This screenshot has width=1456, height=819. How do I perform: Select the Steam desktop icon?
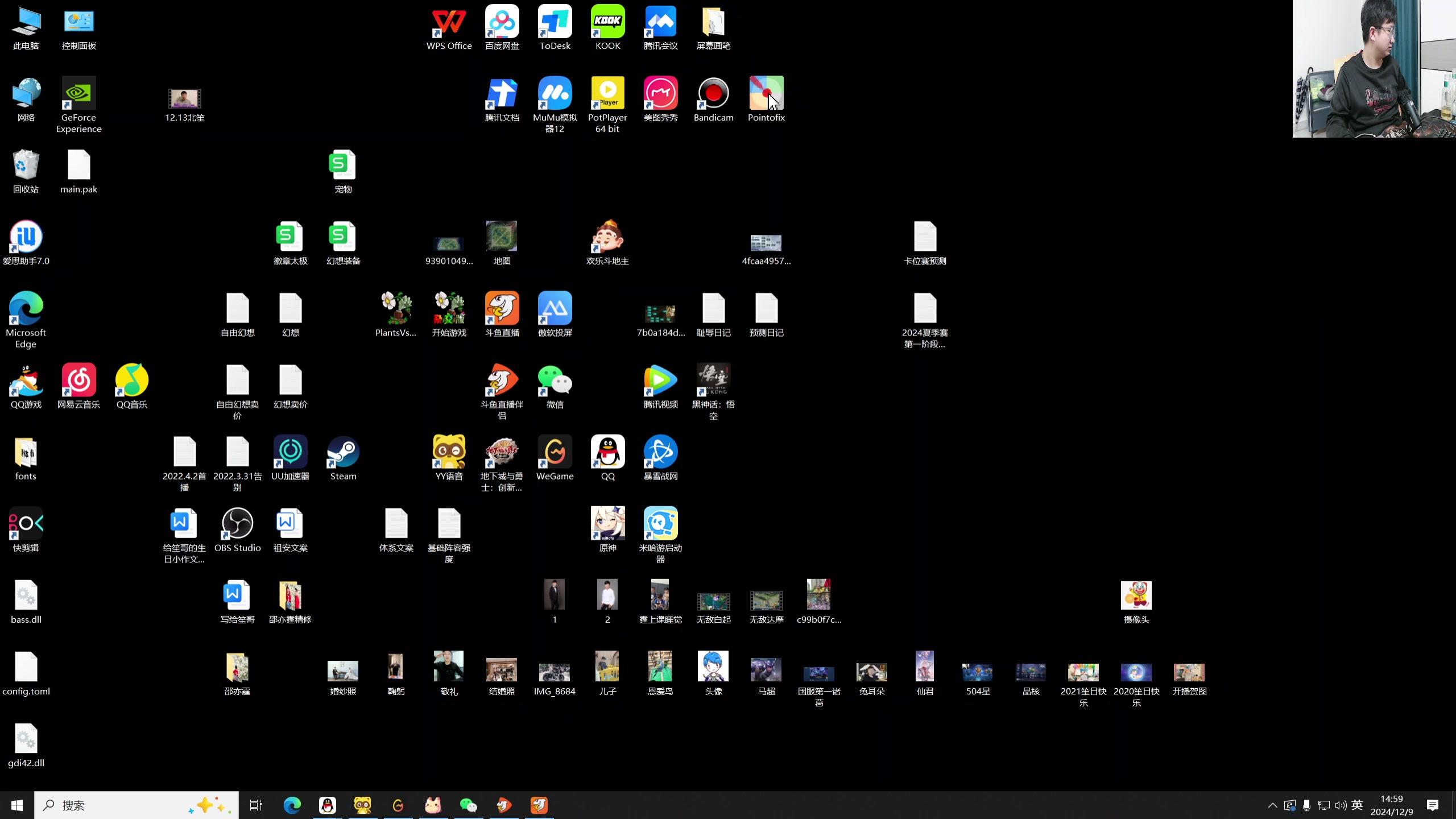[343, 458]
